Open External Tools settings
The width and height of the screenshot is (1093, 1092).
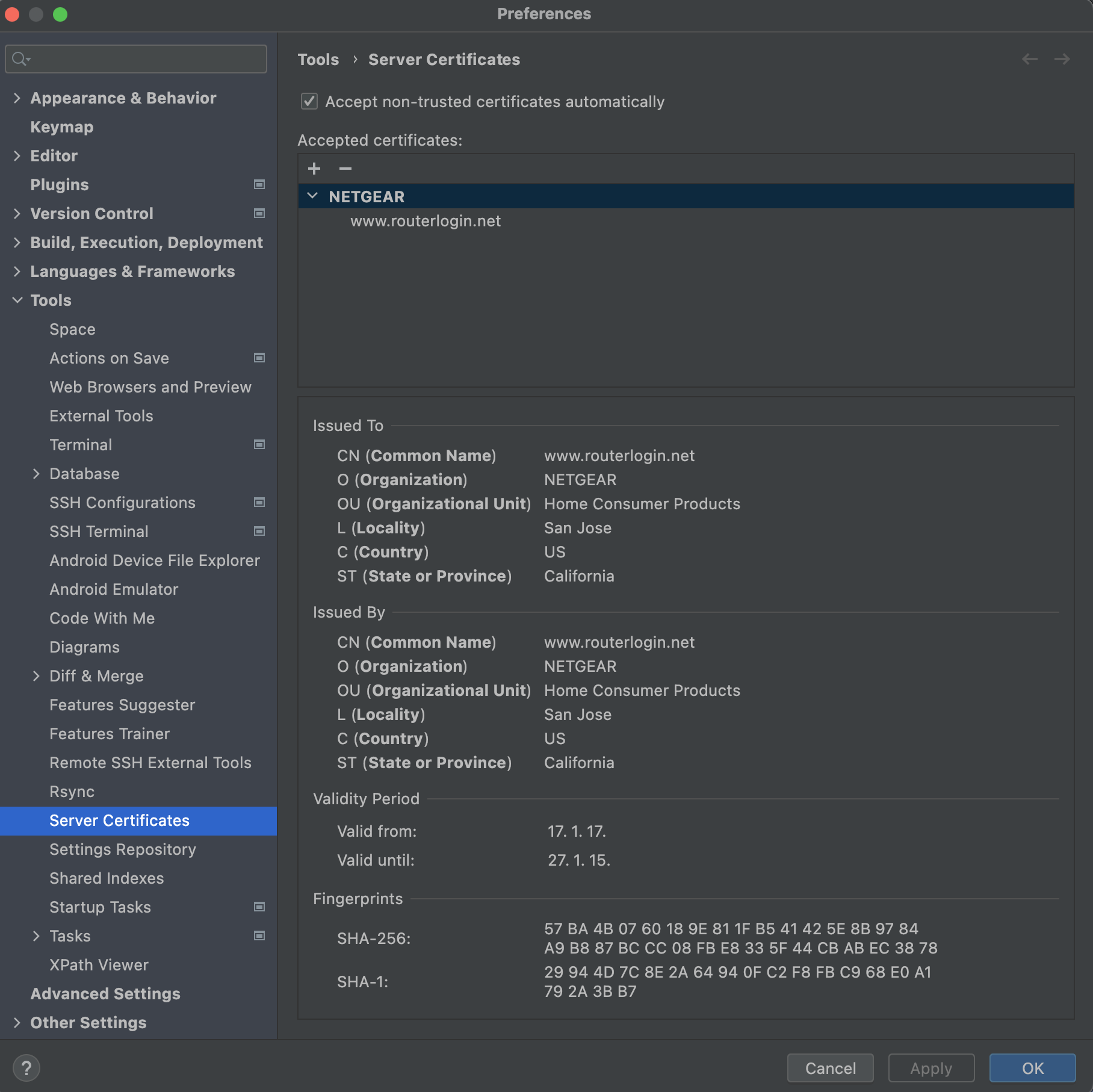(101, 416)
